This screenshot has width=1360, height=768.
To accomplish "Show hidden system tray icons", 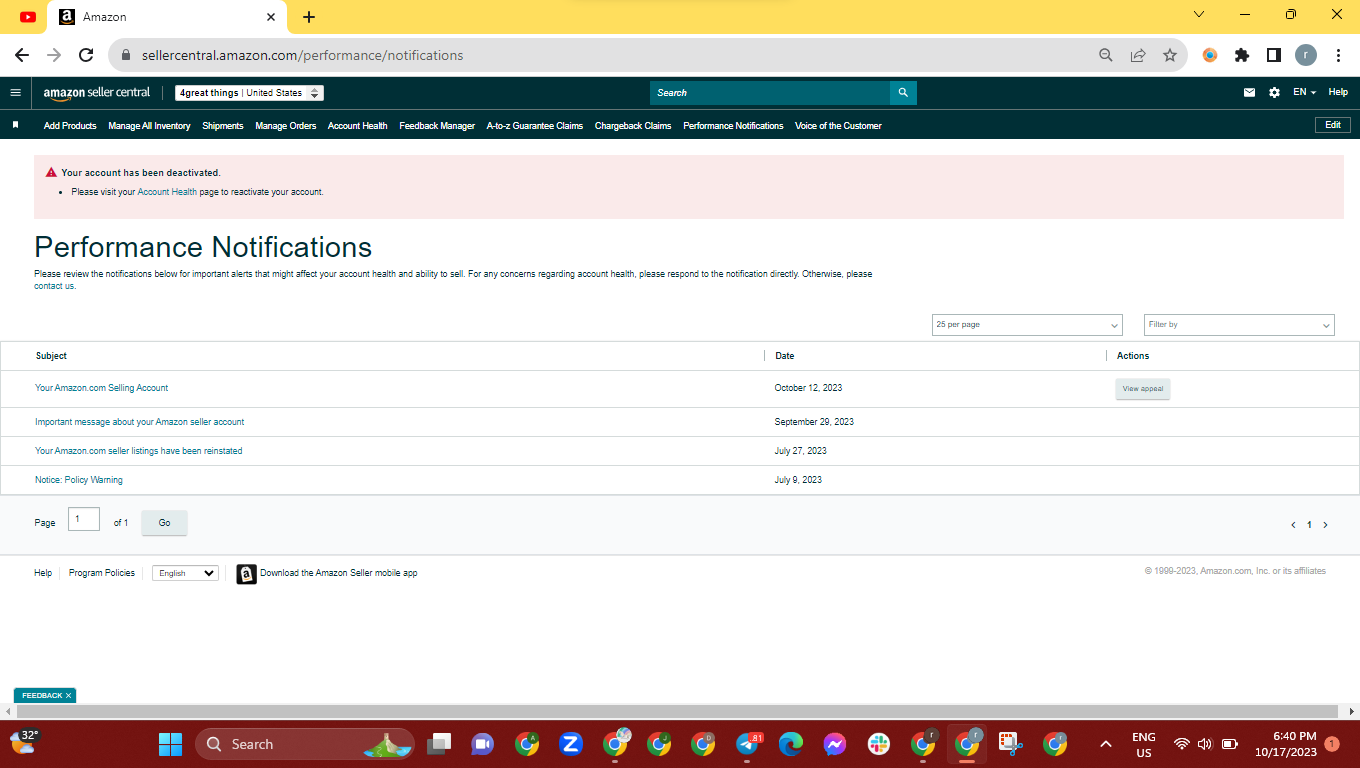I will click(x=1106, y=744).
